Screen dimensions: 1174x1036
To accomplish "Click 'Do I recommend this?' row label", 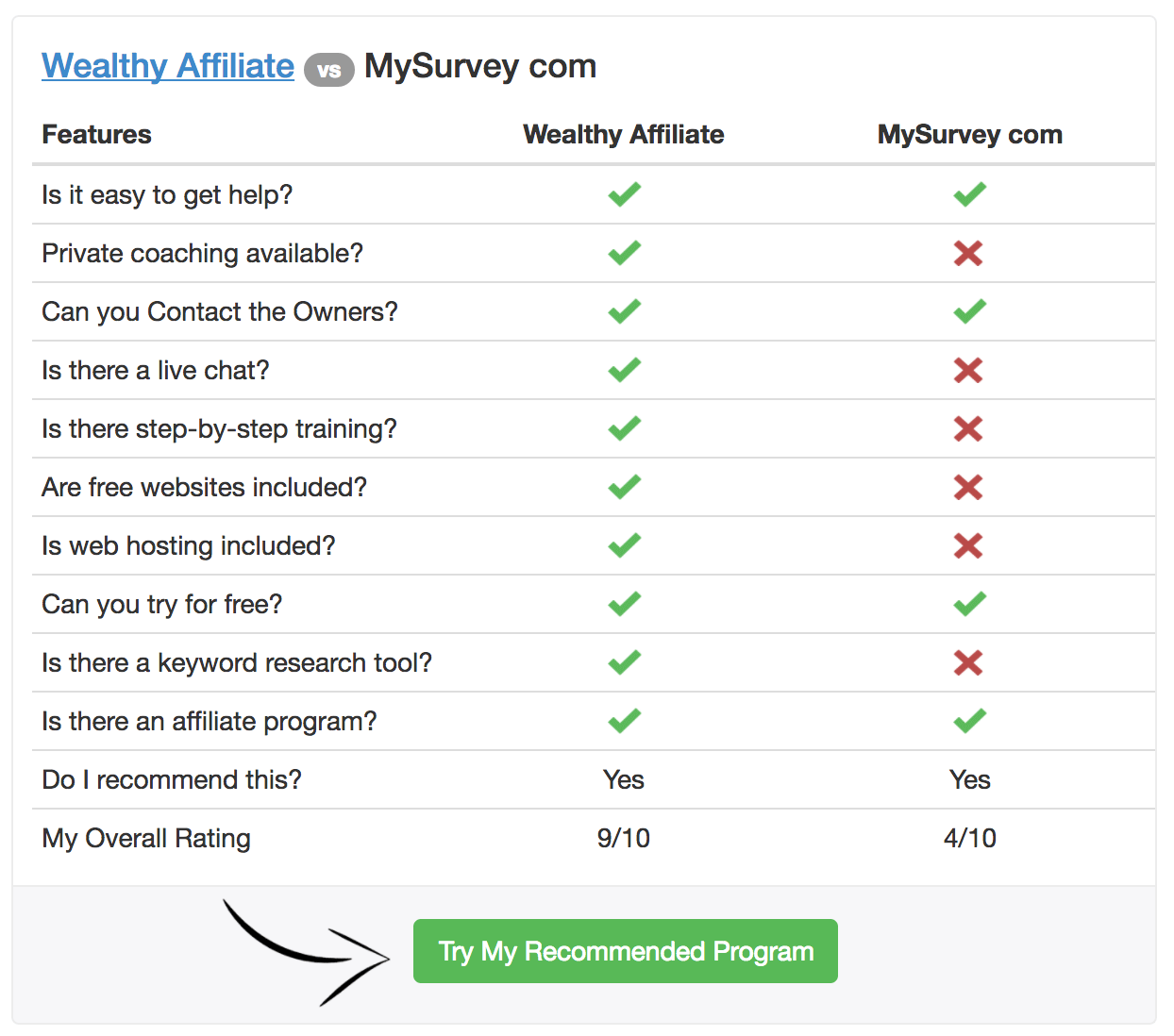I will coord(172,779).
